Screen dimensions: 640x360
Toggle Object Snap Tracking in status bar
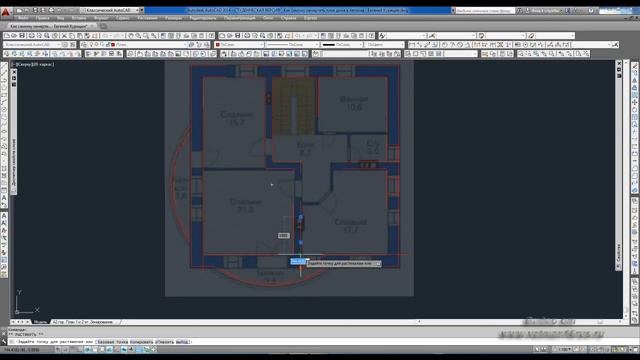coord(109,349)
